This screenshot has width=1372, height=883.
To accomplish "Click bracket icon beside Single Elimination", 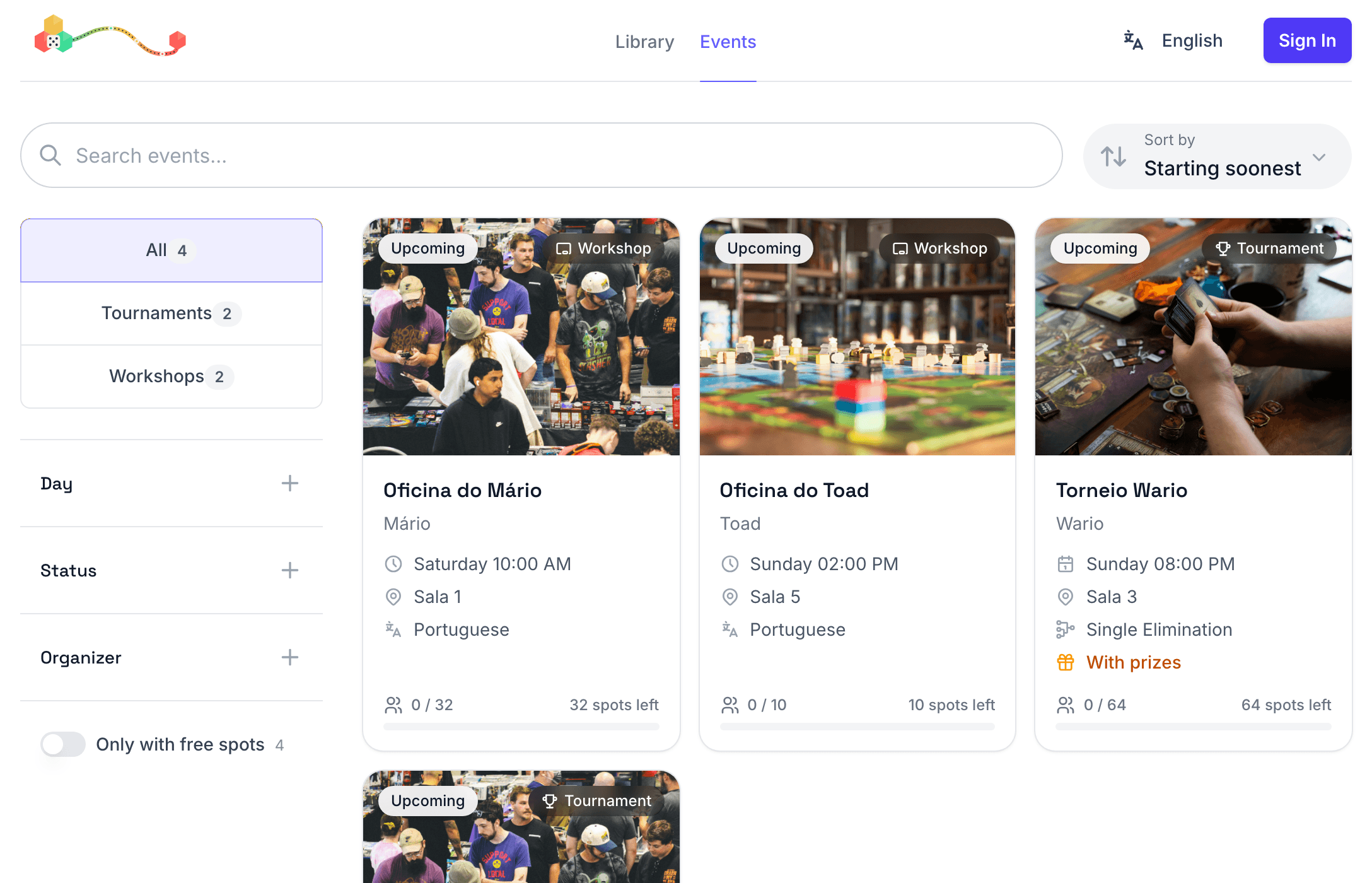I will coord(1066,629).
